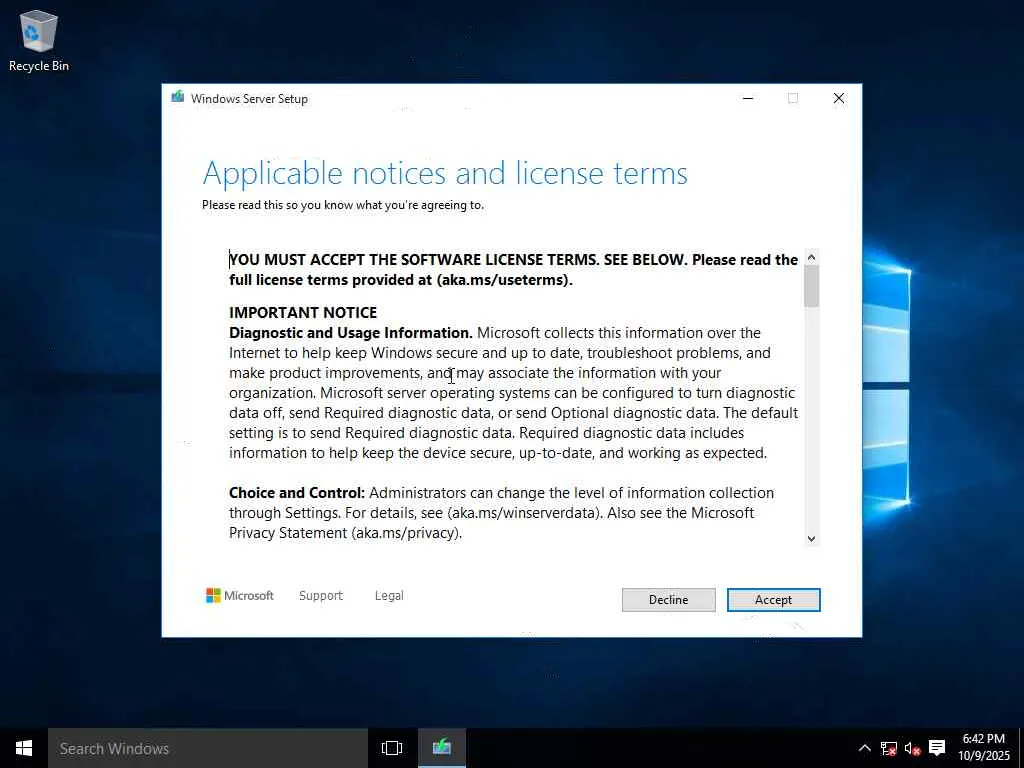Accept the license terms
1024x768 pixels.
(773, 600)
